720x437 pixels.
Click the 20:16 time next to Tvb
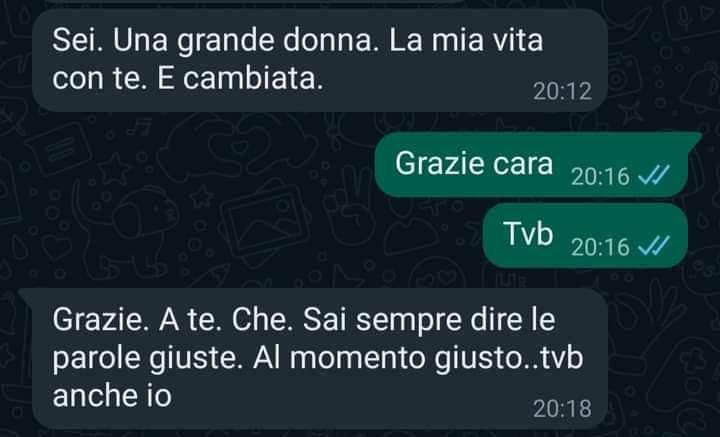[601, 247]
